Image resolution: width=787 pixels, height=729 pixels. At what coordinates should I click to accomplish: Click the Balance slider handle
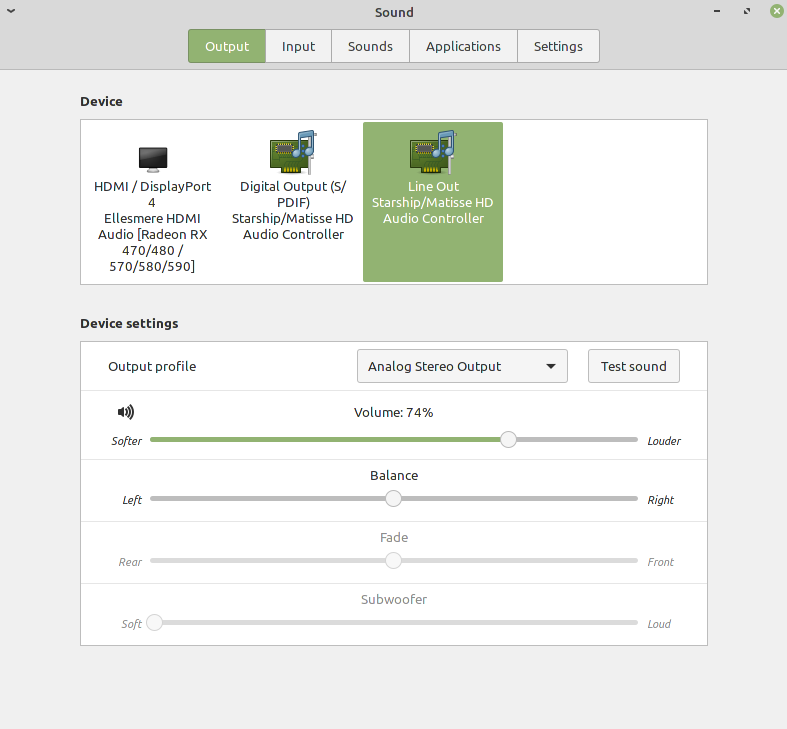[394, 499]
